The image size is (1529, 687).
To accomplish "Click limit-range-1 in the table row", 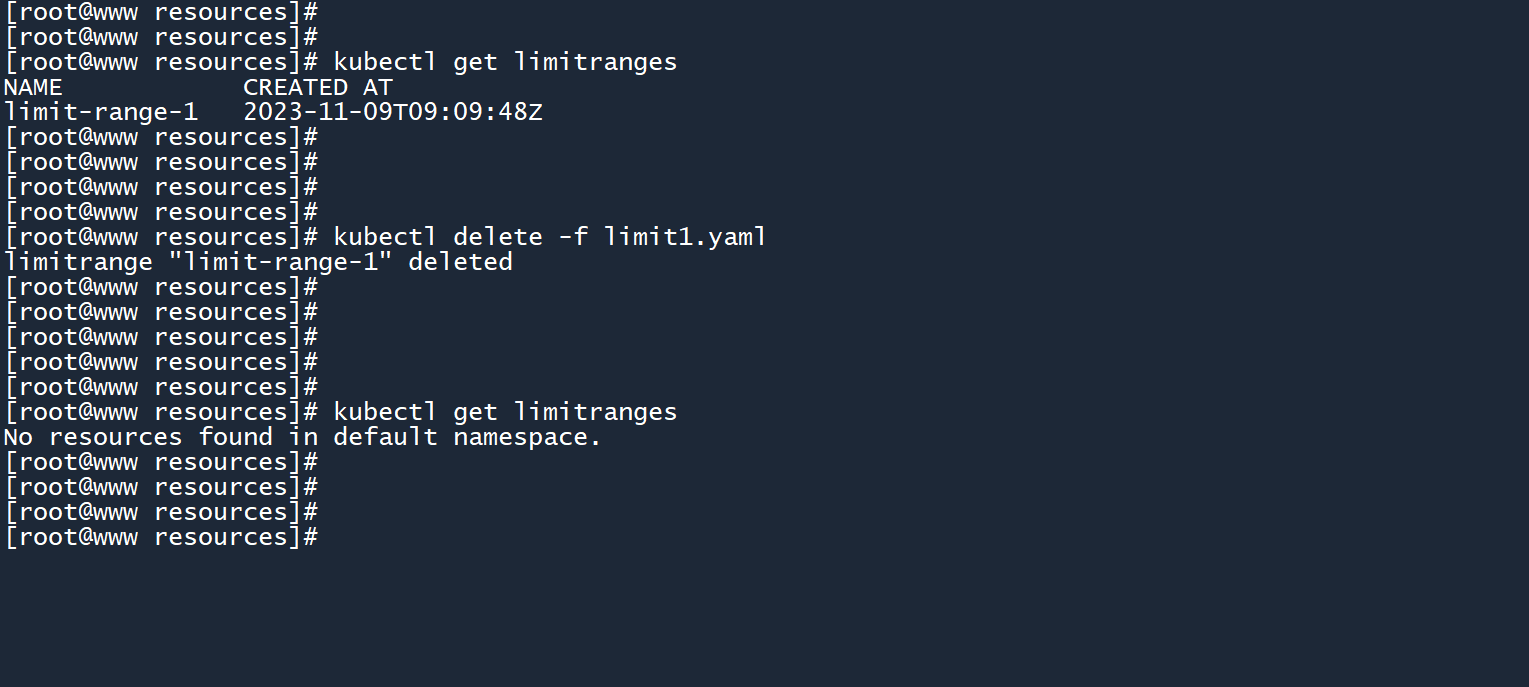I will [101, 112].
